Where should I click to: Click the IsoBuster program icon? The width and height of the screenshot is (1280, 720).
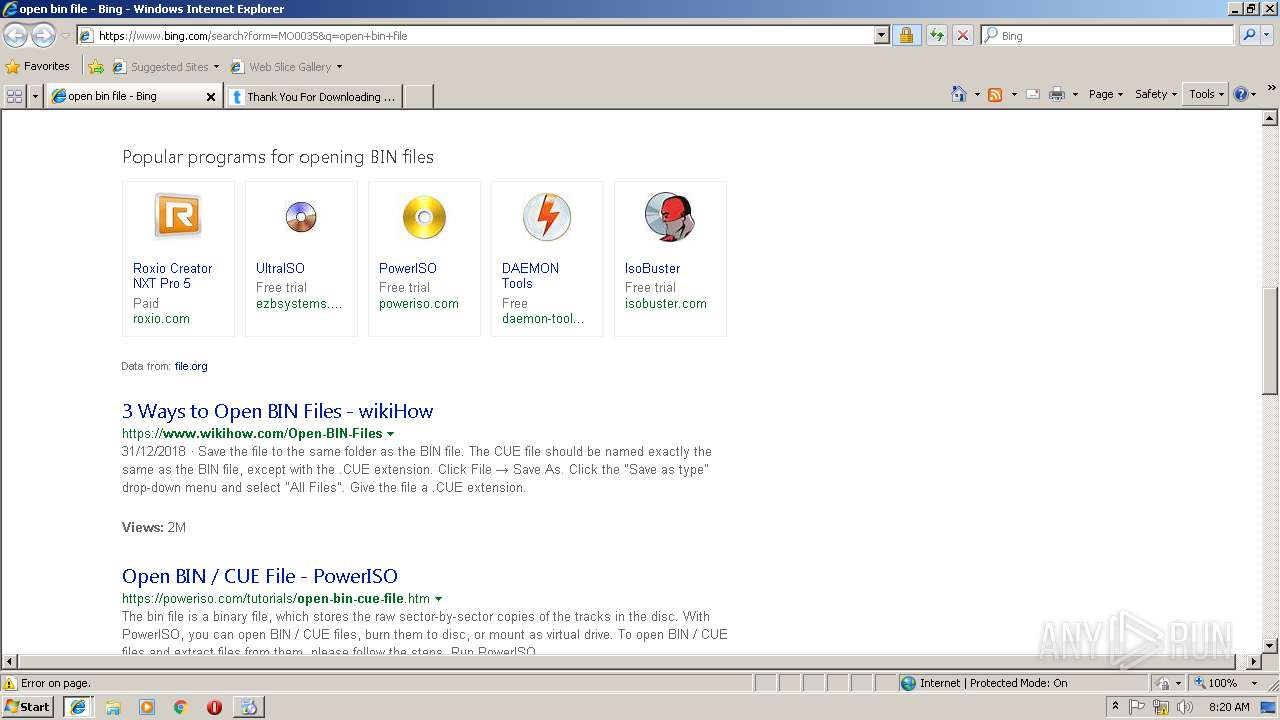click(670, 216)
